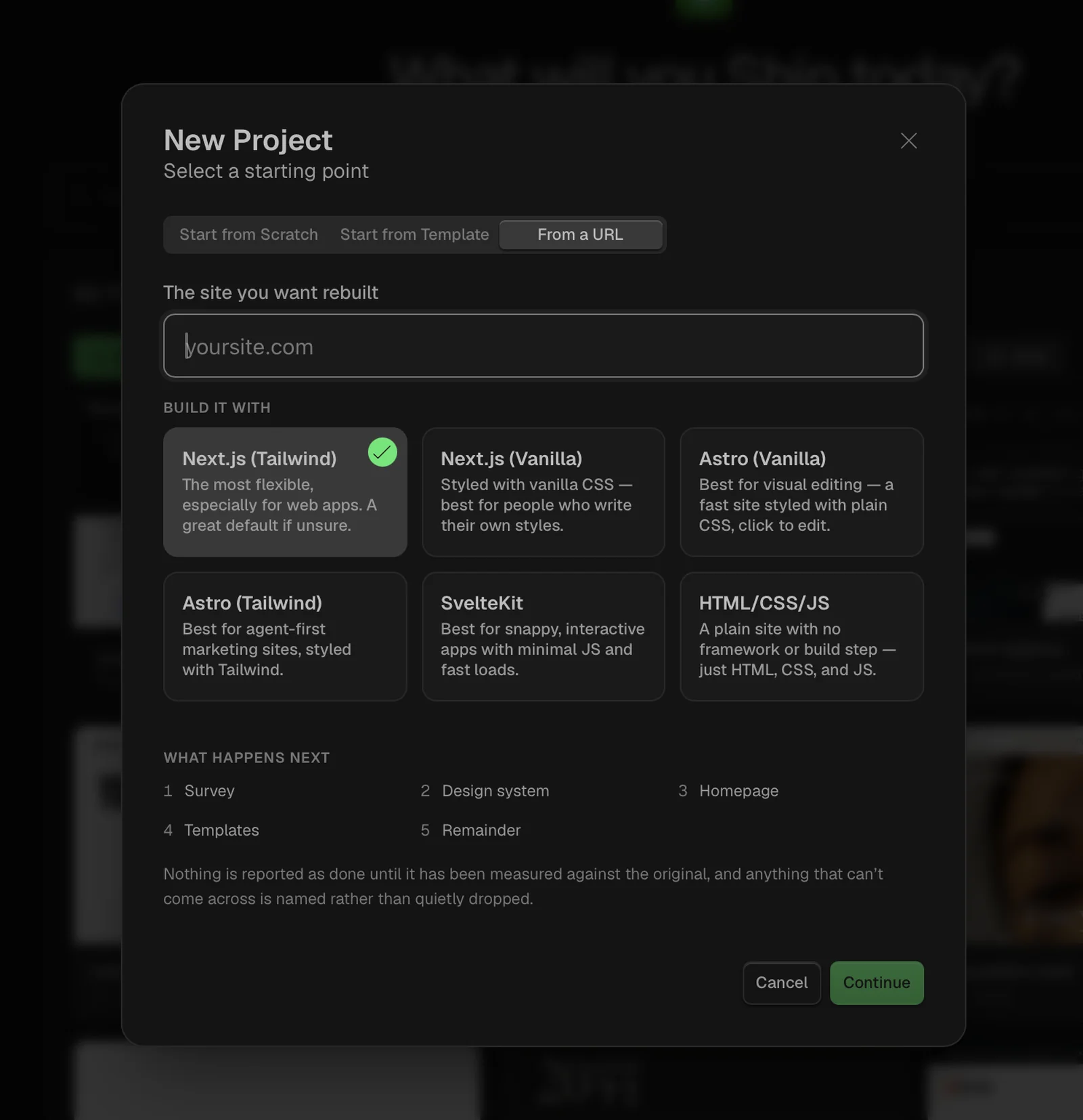
Task: Click the "Nothing is reported as done" note
Action: [523, 886]
